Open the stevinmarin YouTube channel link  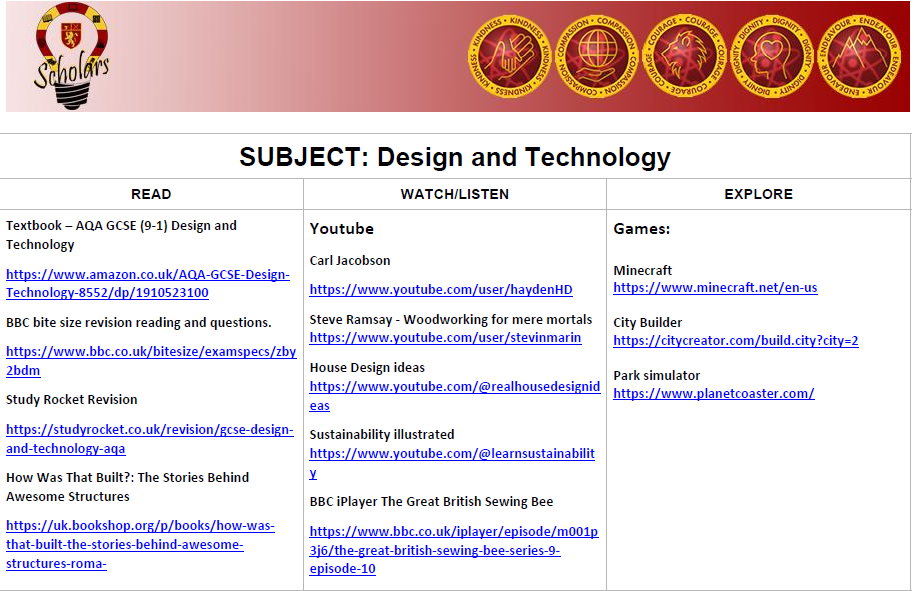(x=445, y=337)
